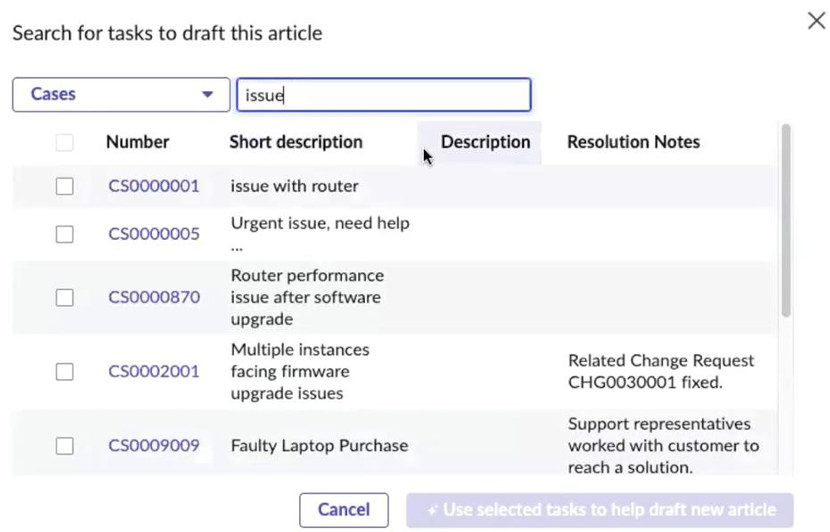The height and width of the screenshot is (532, 830).
Task: Click the Number column header
Action: tap(138, 142)
